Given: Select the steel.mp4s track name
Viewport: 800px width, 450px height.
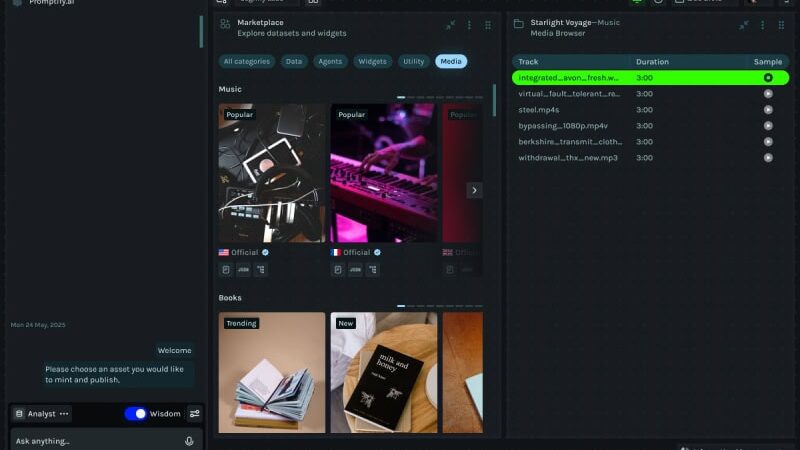Looking at the screenshot, I should click(x=539, y=110).
